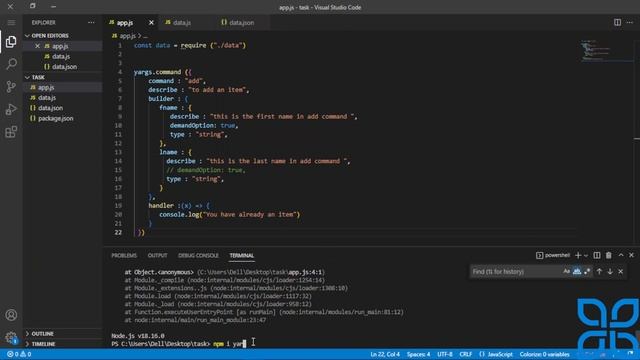Open the hamburger application menu

point(11,22)
